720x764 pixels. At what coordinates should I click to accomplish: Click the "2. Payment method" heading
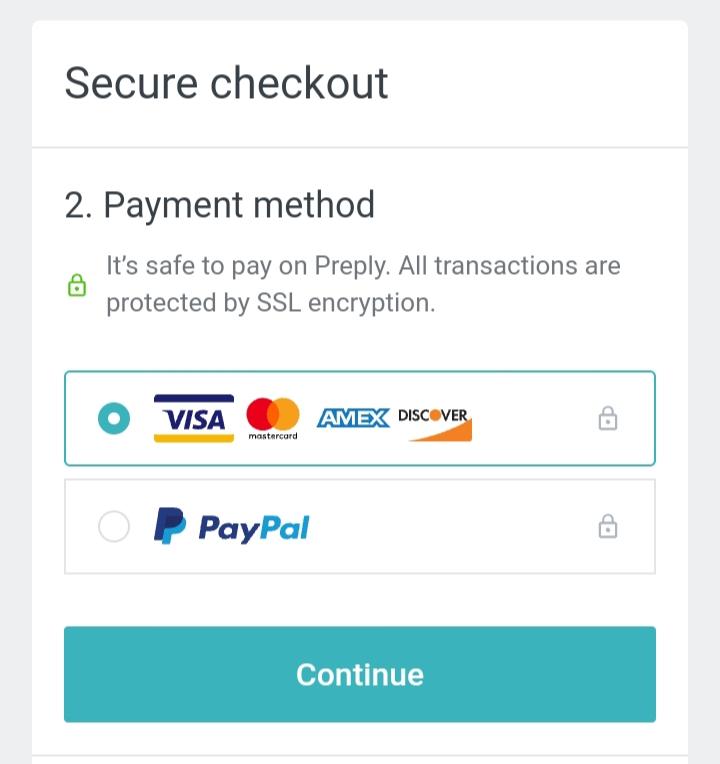pyautogui.click(x=220, y=205)
